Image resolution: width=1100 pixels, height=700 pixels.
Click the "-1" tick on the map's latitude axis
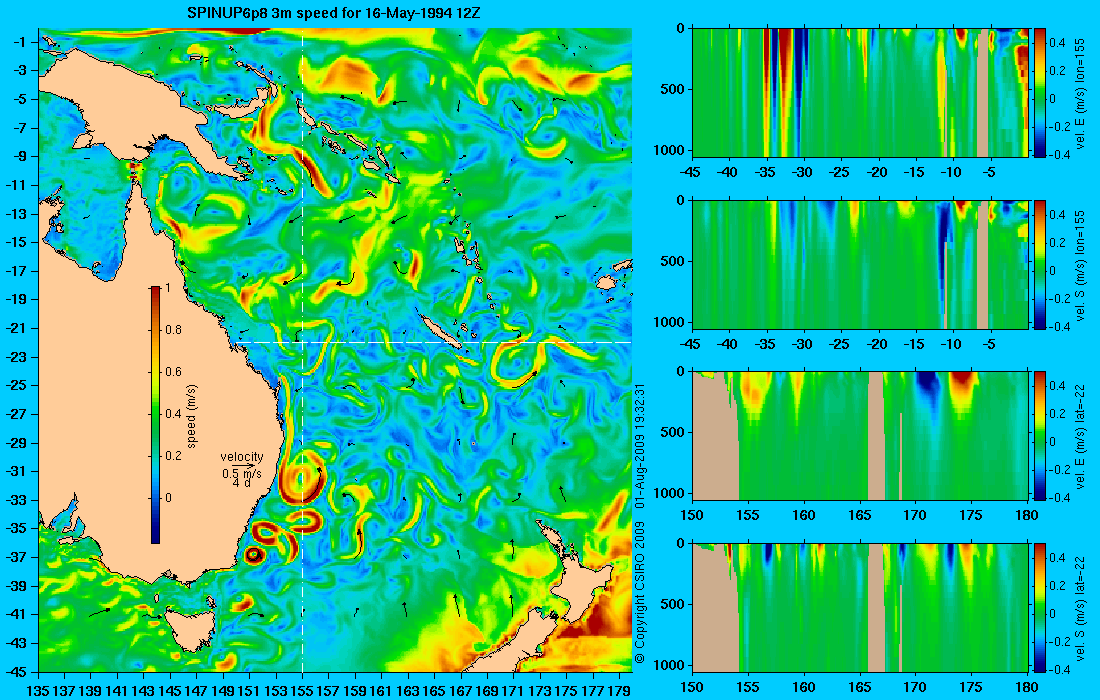click(x=18, y=42)
